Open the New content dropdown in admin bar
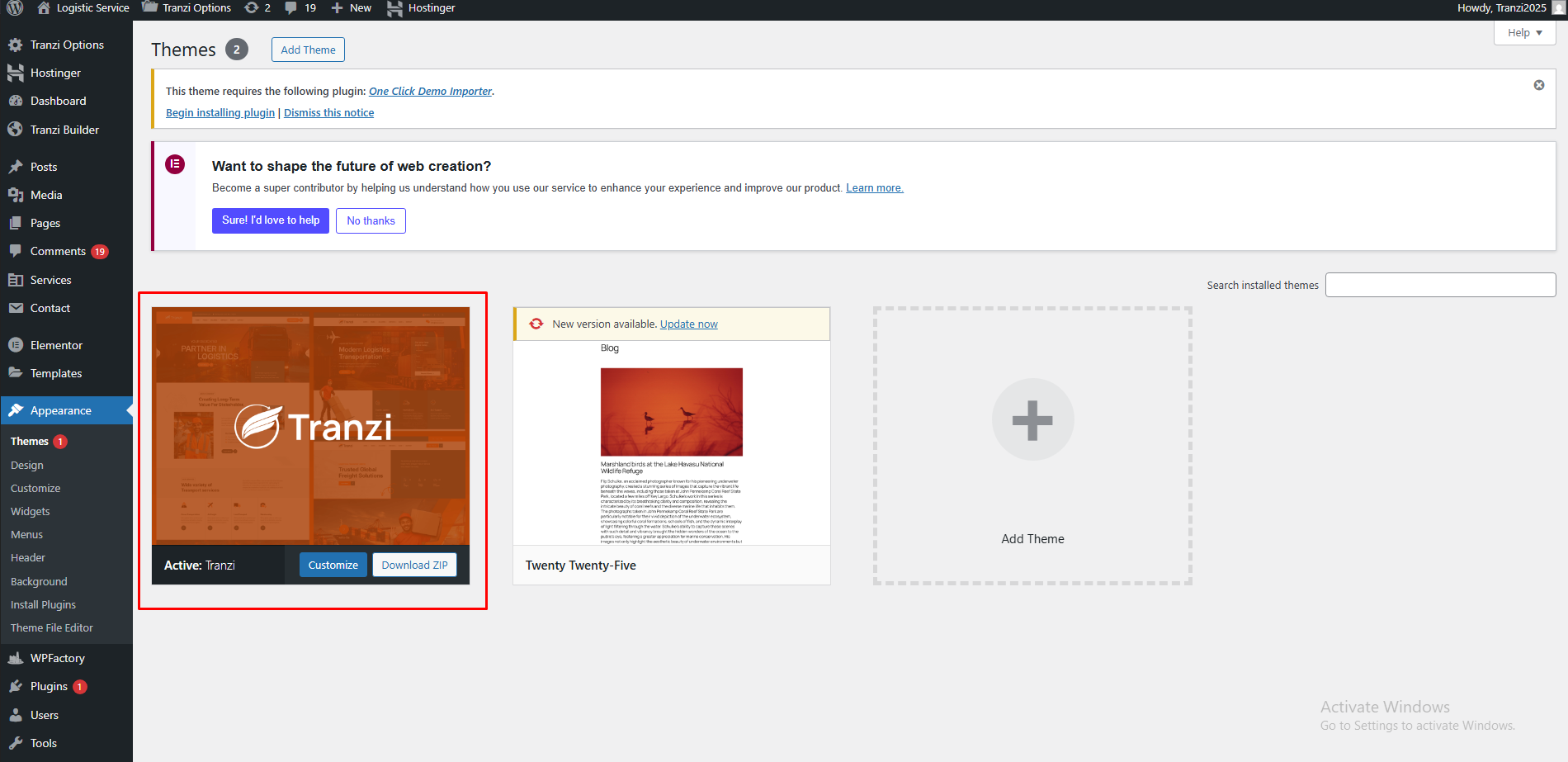 click(352, 8)
